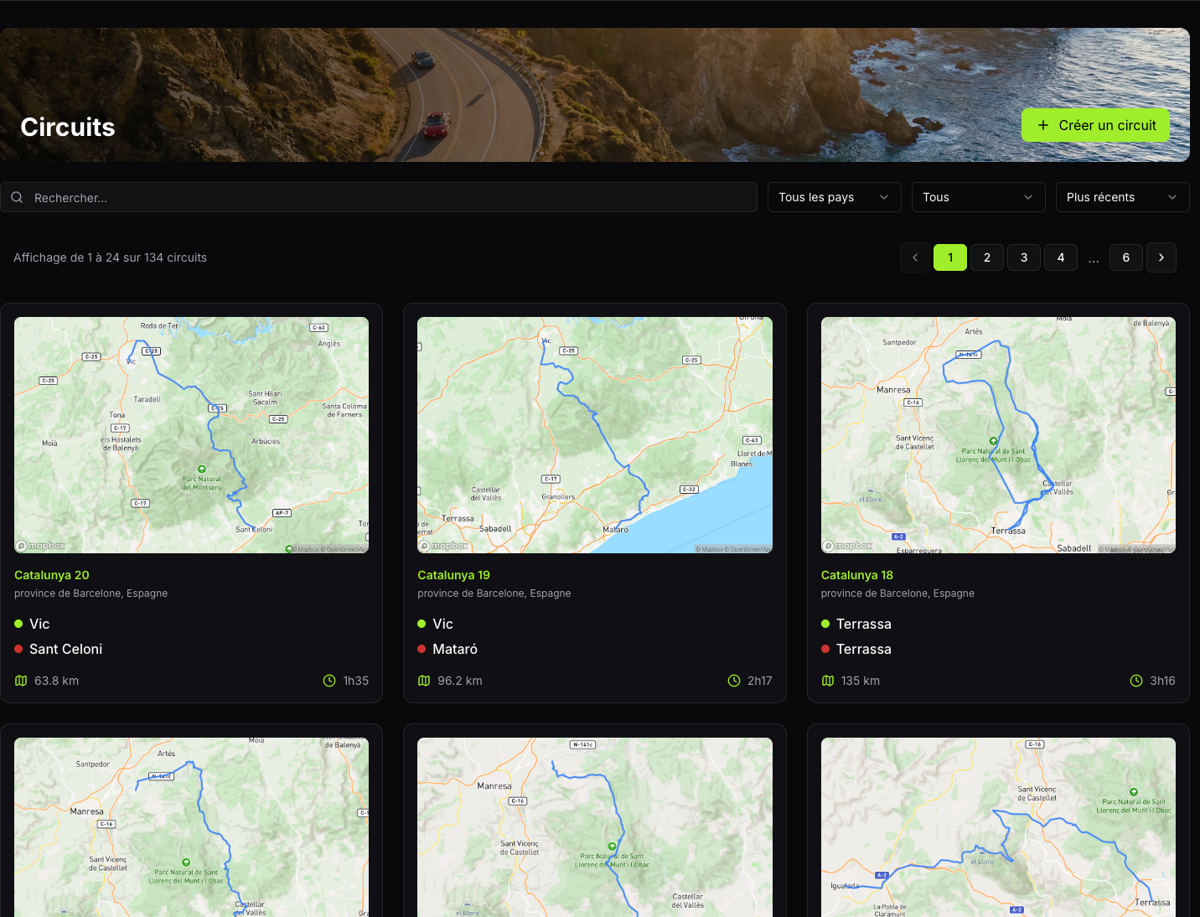Jump to page 6 of results
The width and height of the screenshot is (1200, 917).
coord(1125,257)
